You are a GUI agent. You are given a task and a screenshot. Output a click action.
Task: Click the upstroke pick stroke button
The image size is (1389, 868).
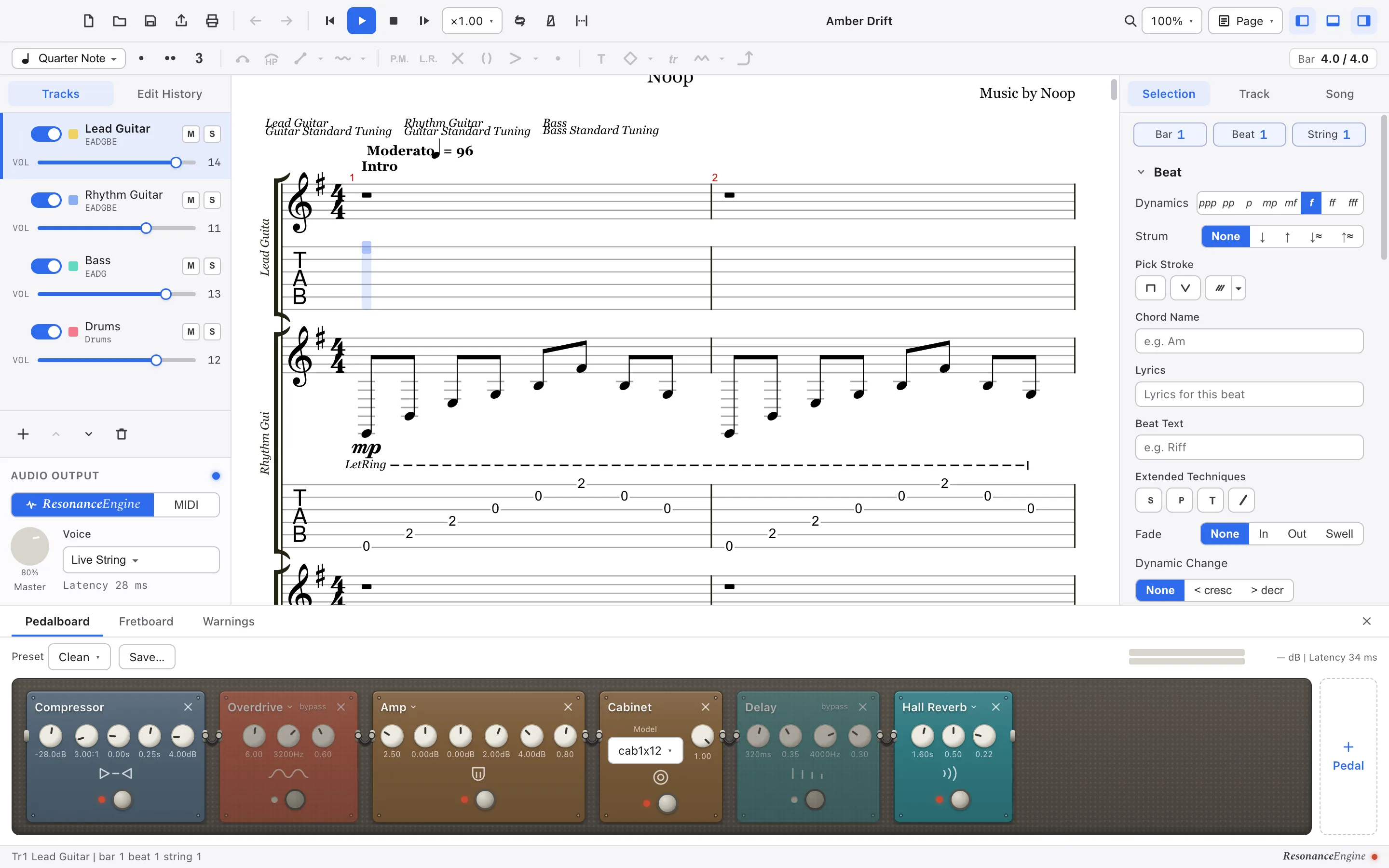tap(1185, 288)
